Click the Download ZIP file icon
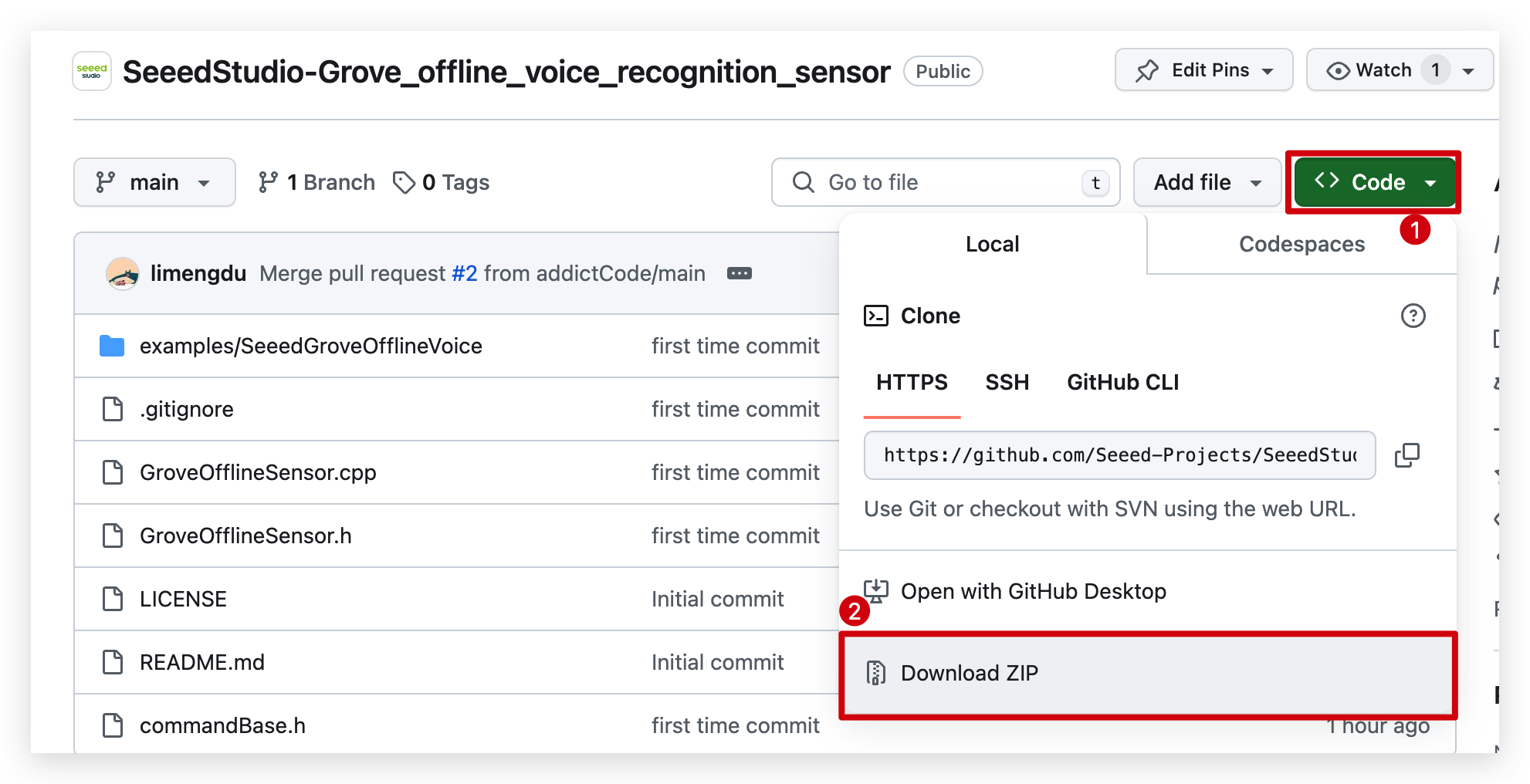The height and width of the screenshot is (784, 1530). point(875,673)
